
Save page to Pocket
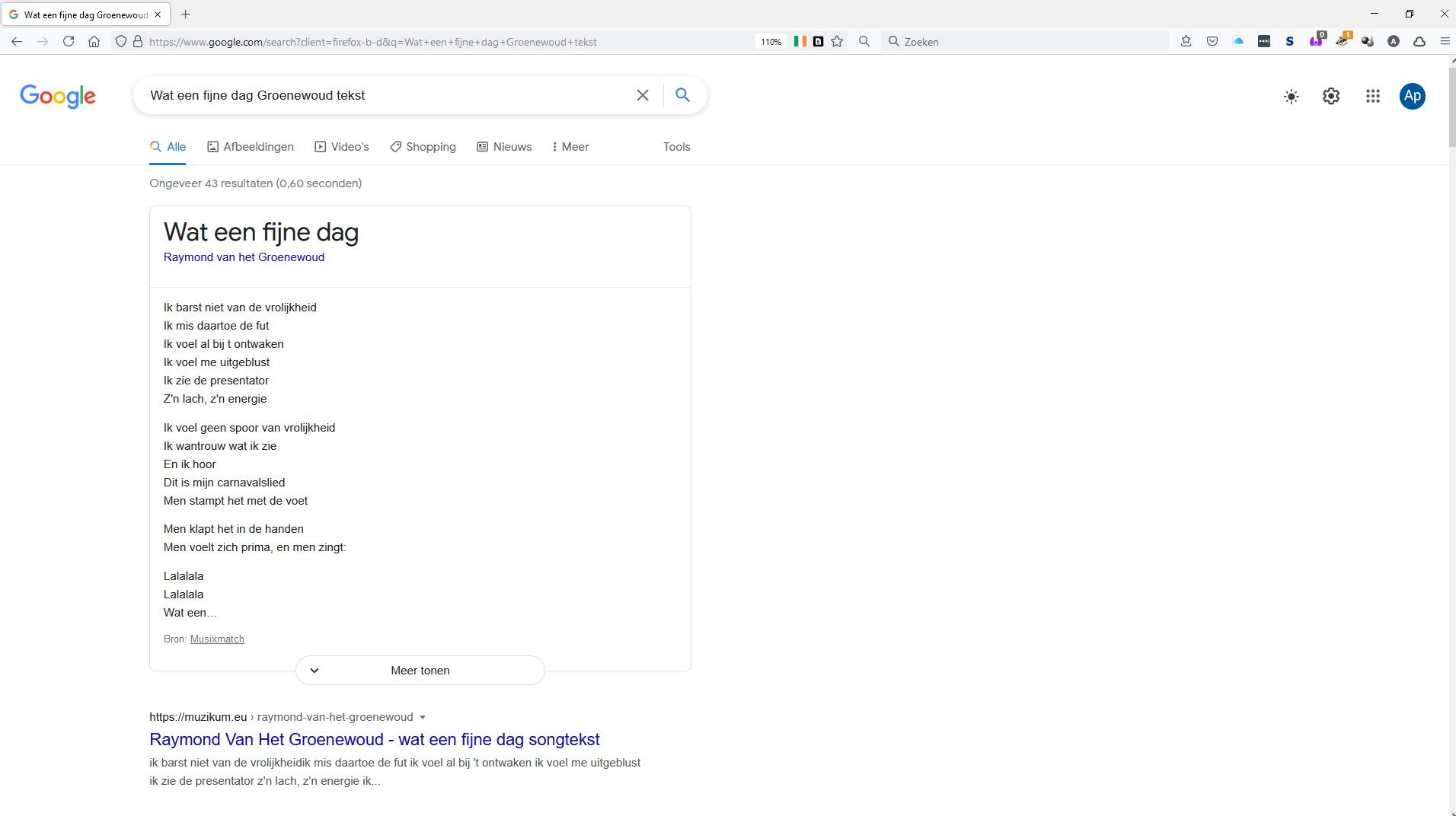[x=1212, y=42]
